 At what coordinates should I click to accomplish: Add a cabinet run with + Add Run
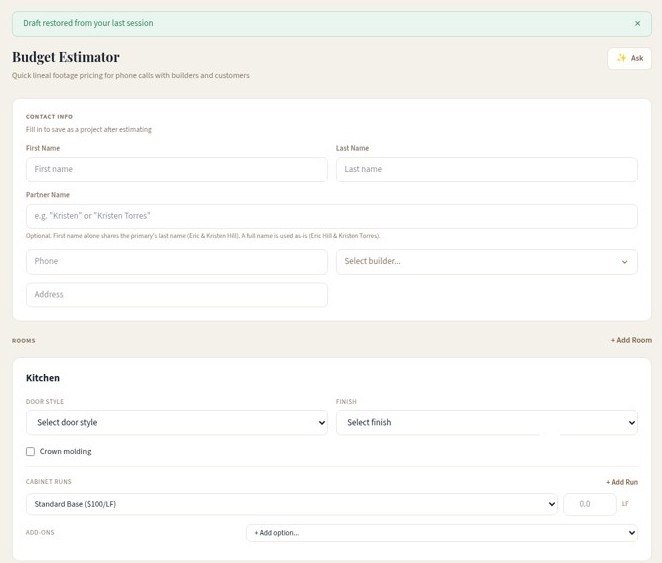click(x=622, y=482)
